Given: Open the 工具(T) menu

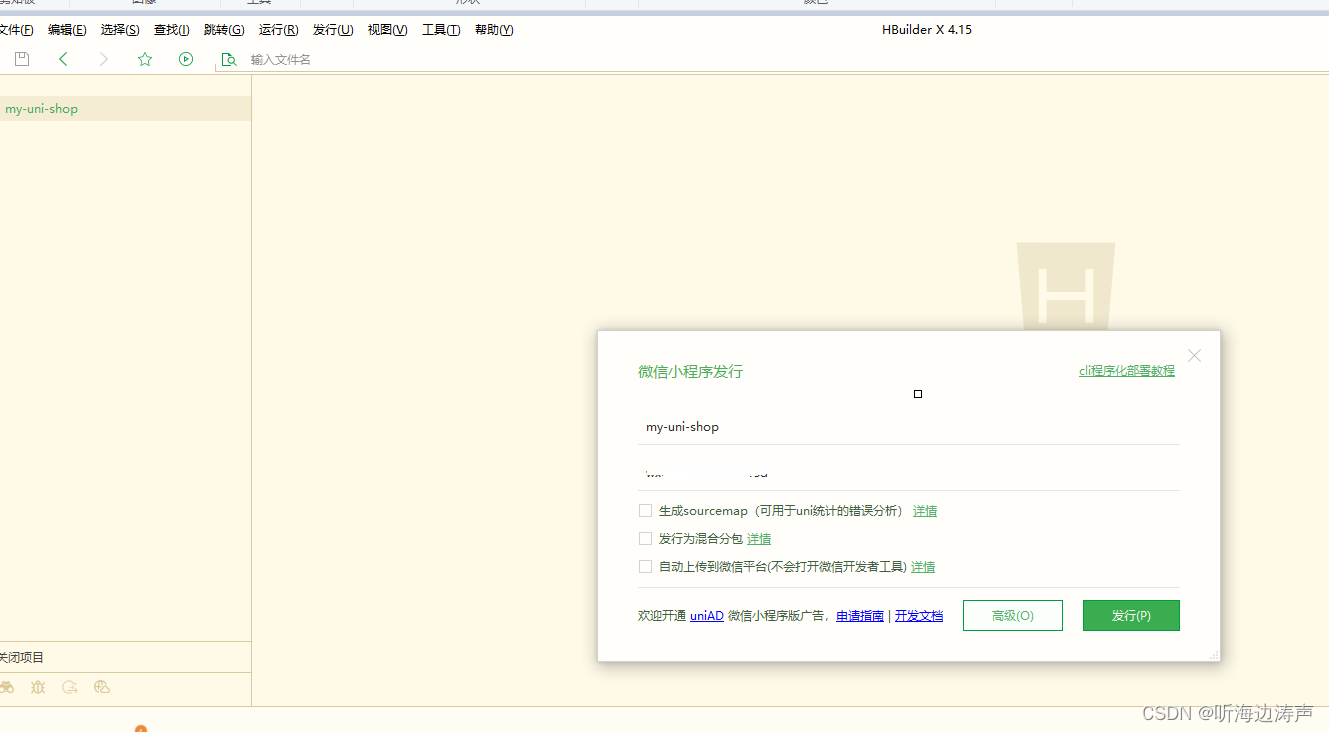Looking at the screenshot, I should pyautogui.click(x=441, y=30).
